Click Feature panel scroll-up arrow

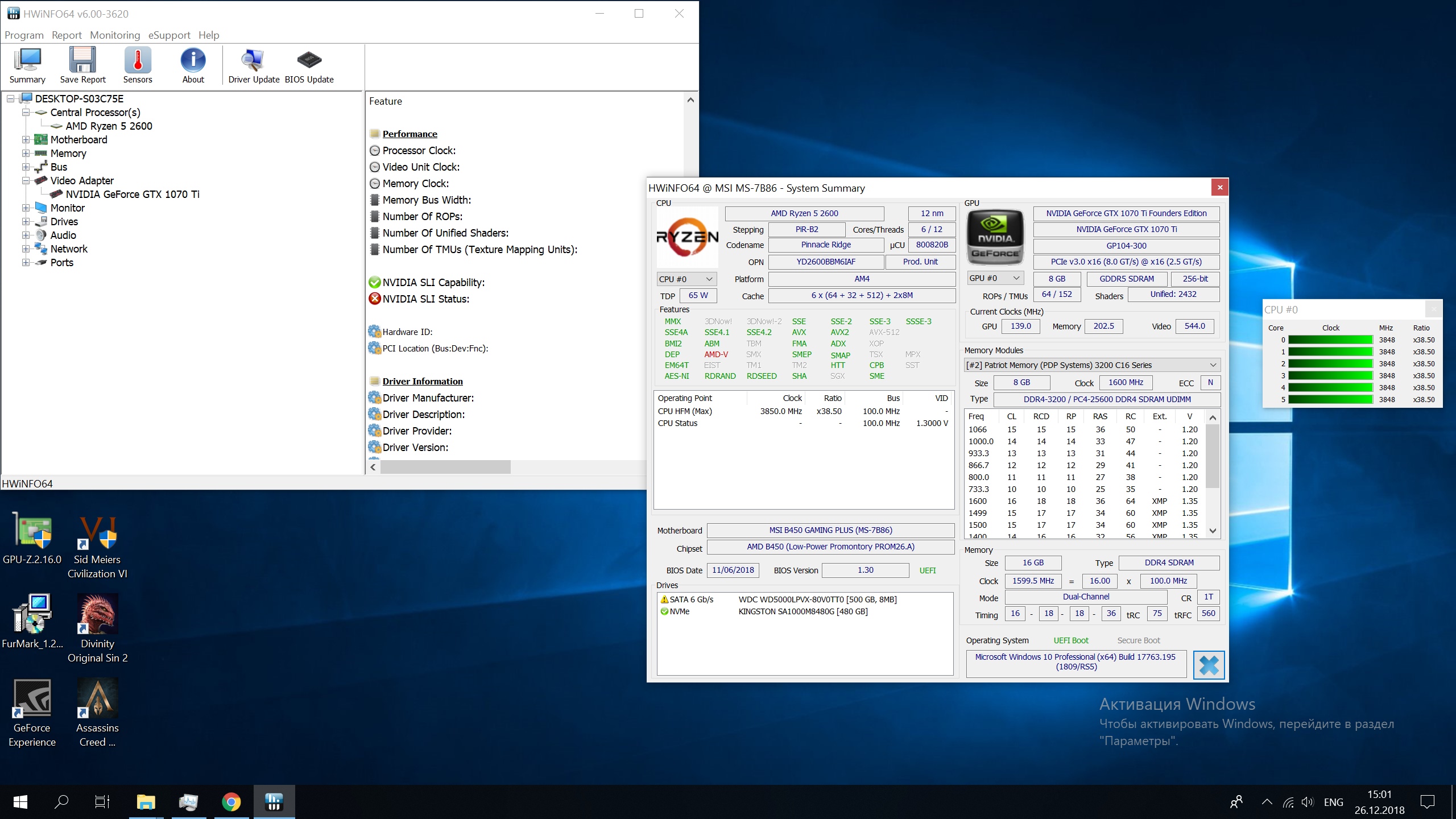(x=690, y=100)
